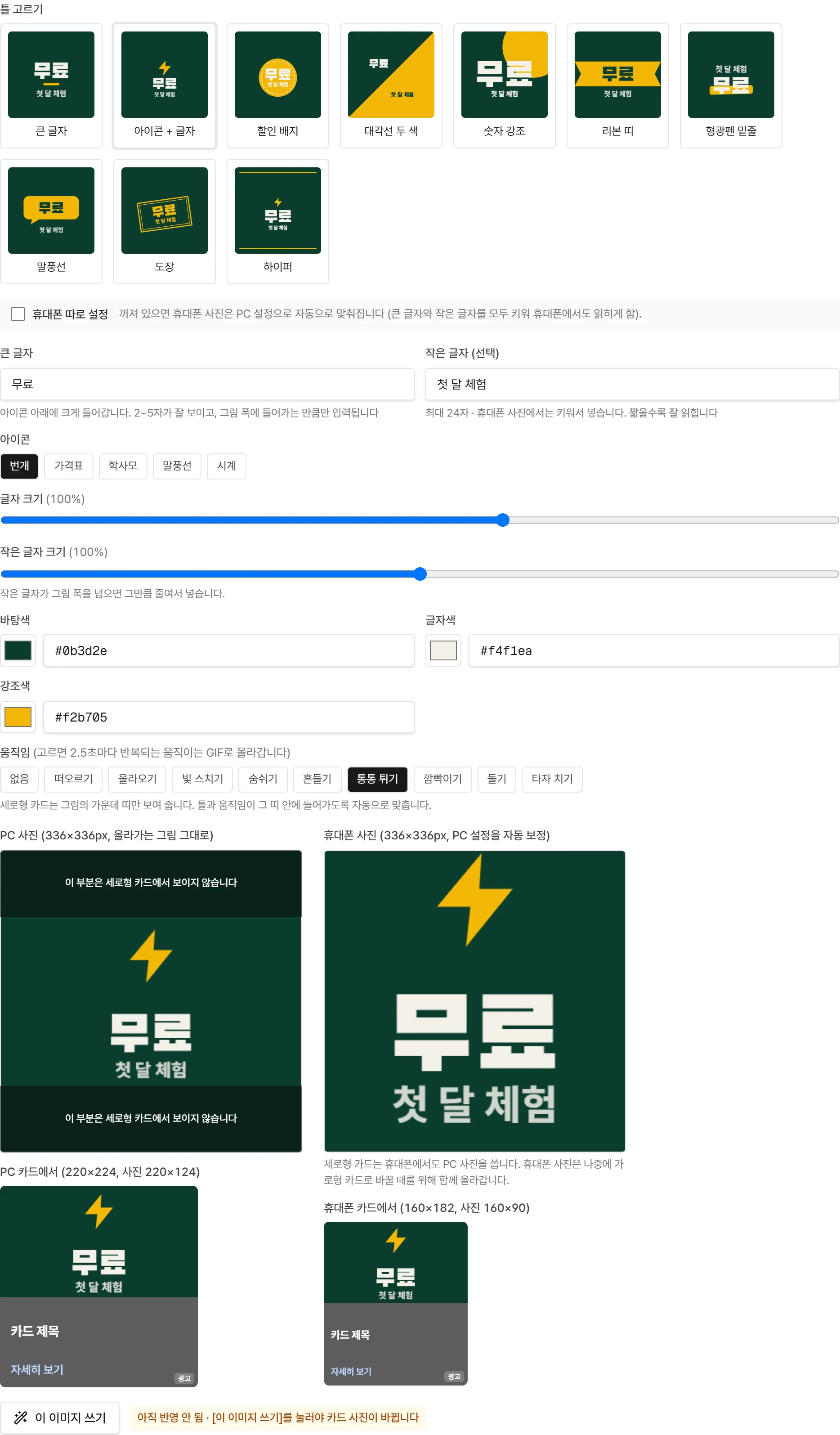Viewport: 840px width, 1435px height.
Task: Select the 번개 icon option
Action: point(19,466)
